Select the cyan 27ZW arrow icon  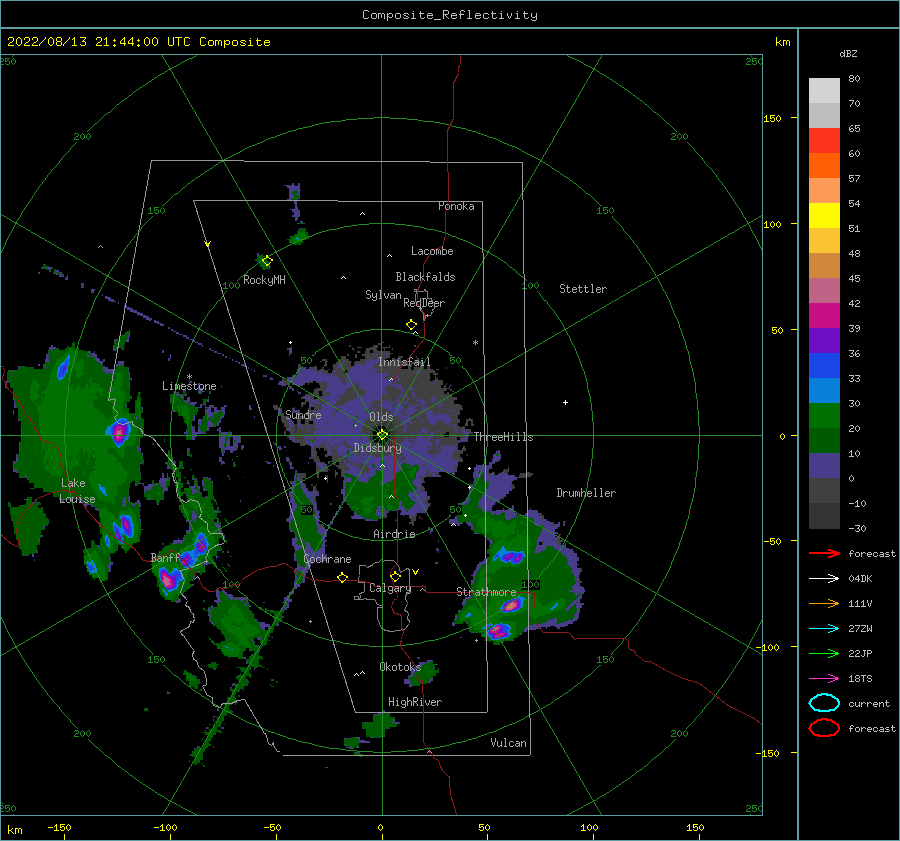coord(824,629)
